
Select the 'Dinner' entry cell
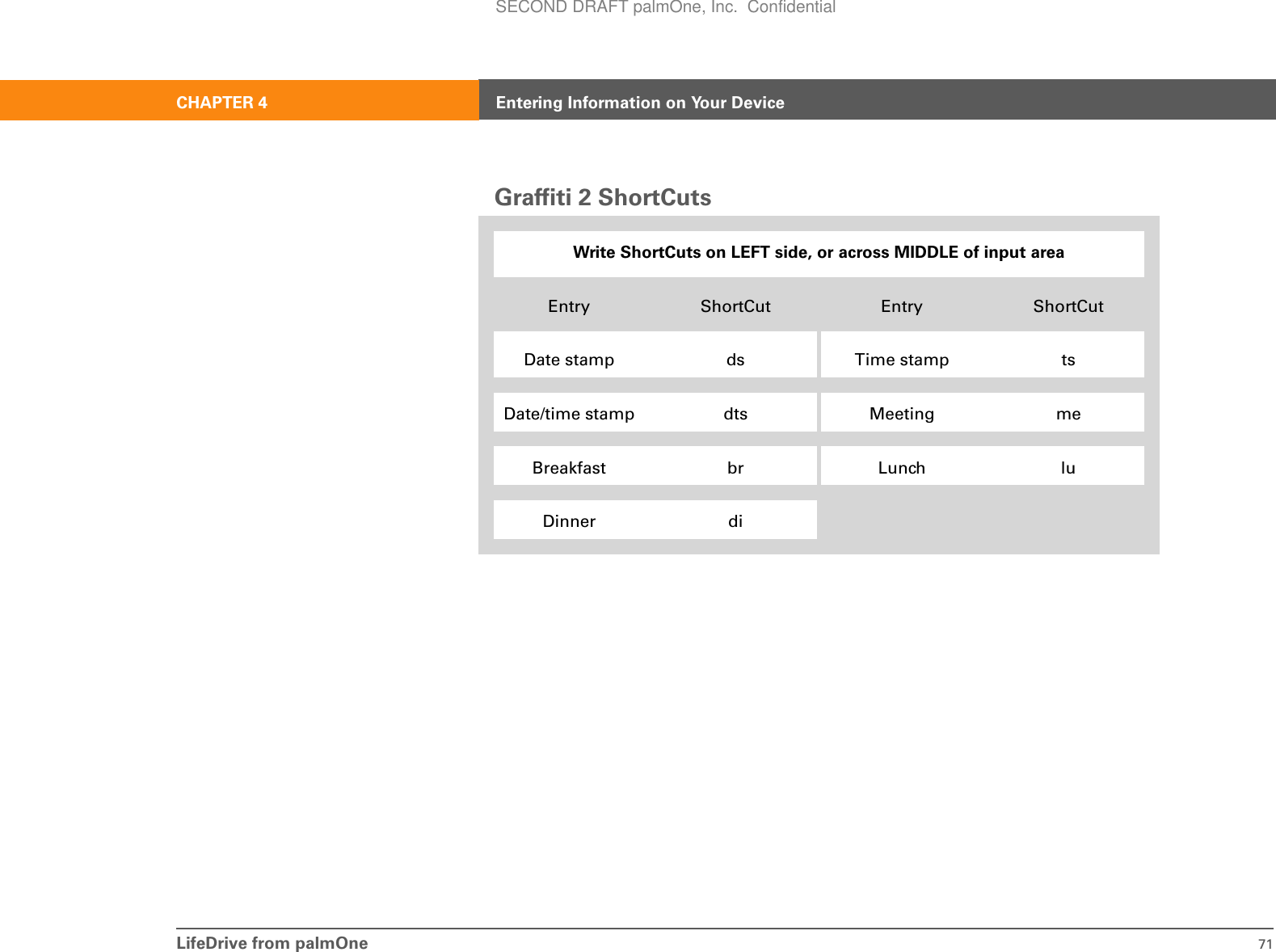pyautogui.click(x=569, y=521)
